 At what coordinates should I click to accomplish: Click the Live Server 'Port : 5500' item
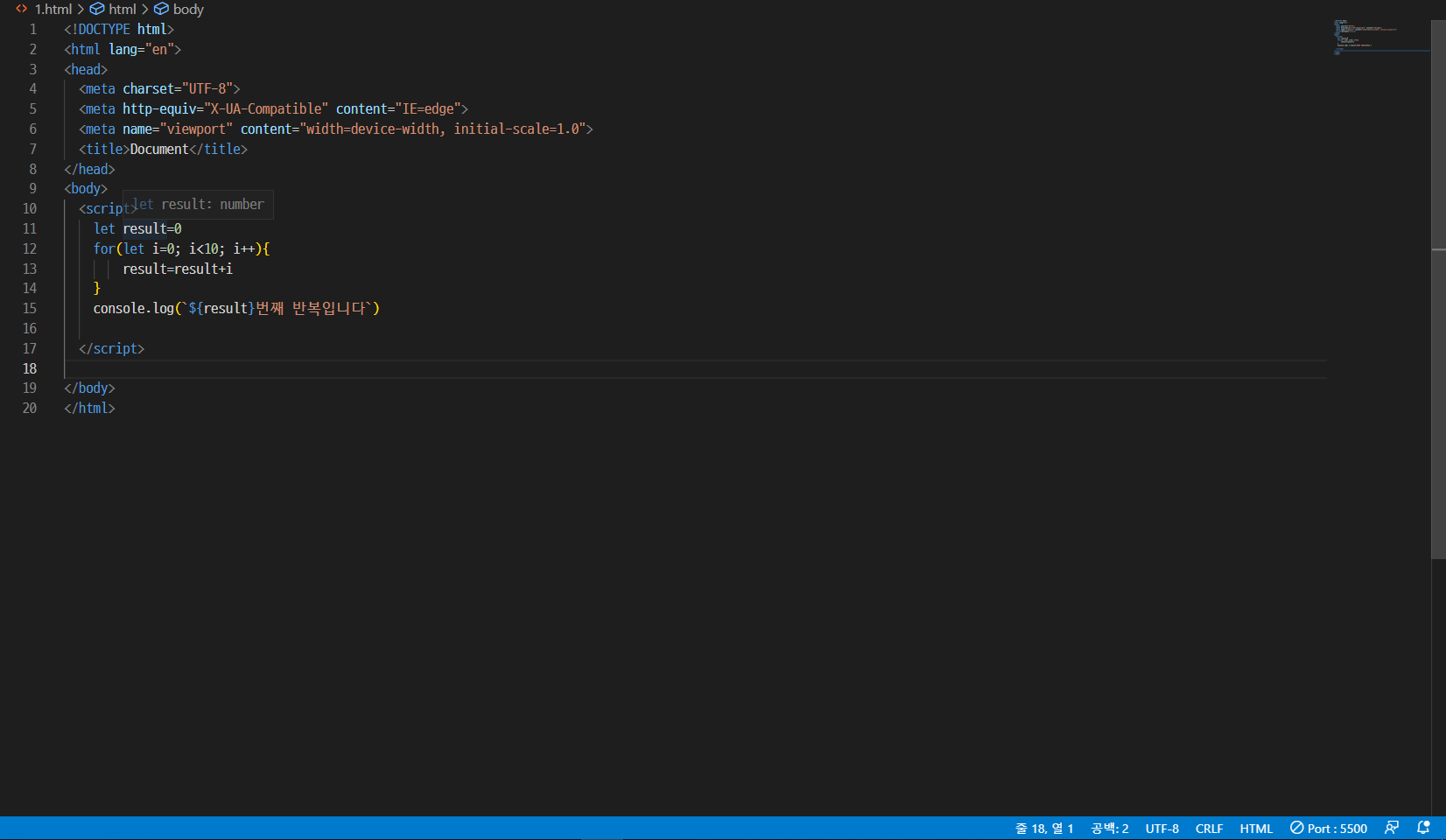pos(1329,829)
